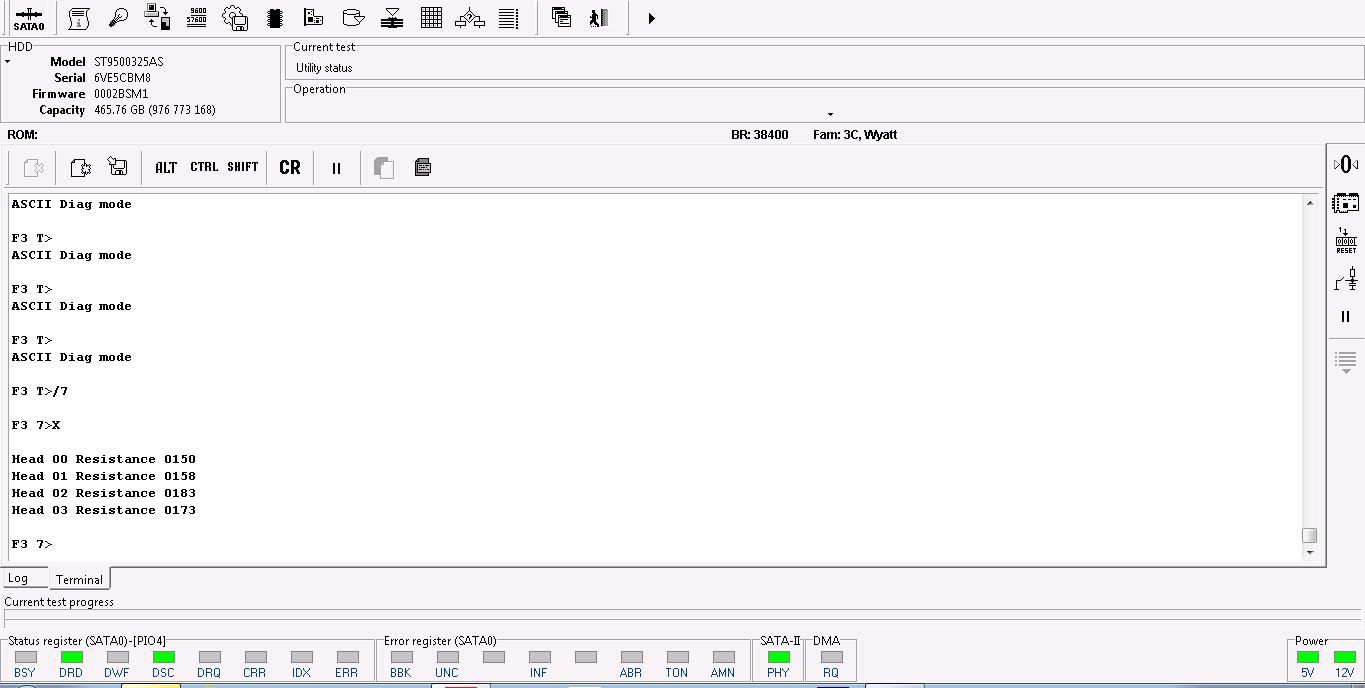Click the BSY status indicator
This screenshot has width=1365, height=688.
coord(26,657)
